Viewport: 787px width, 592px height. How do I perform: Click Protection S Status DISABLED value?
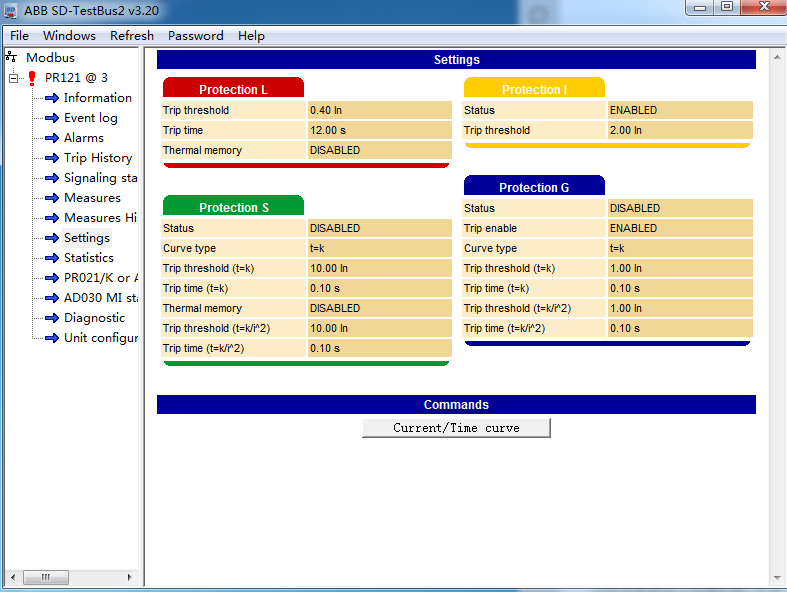pos(379,228)
